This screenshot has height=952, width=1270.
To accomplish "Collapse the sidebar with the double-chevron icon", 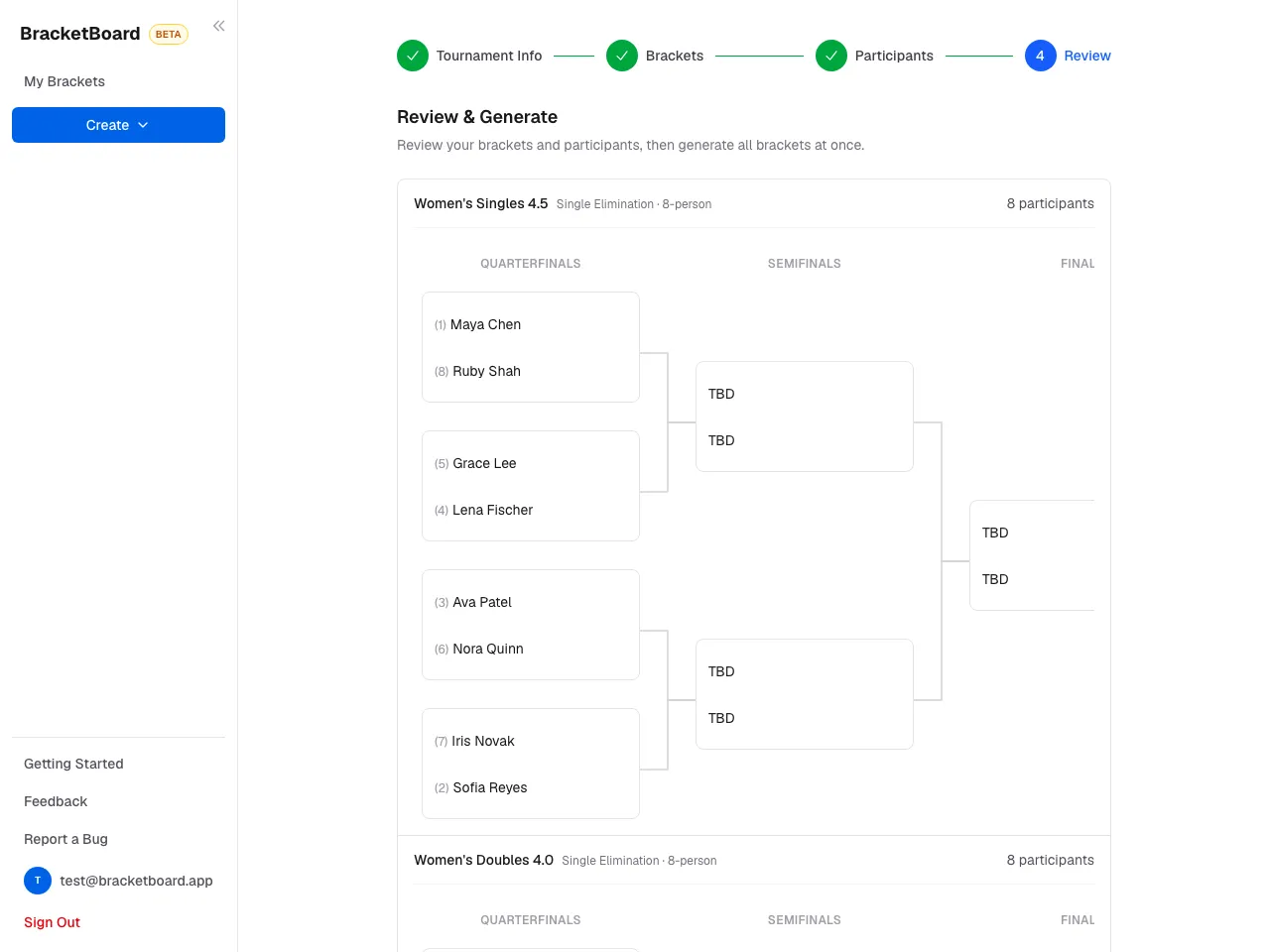I will [x=219, y=26].
